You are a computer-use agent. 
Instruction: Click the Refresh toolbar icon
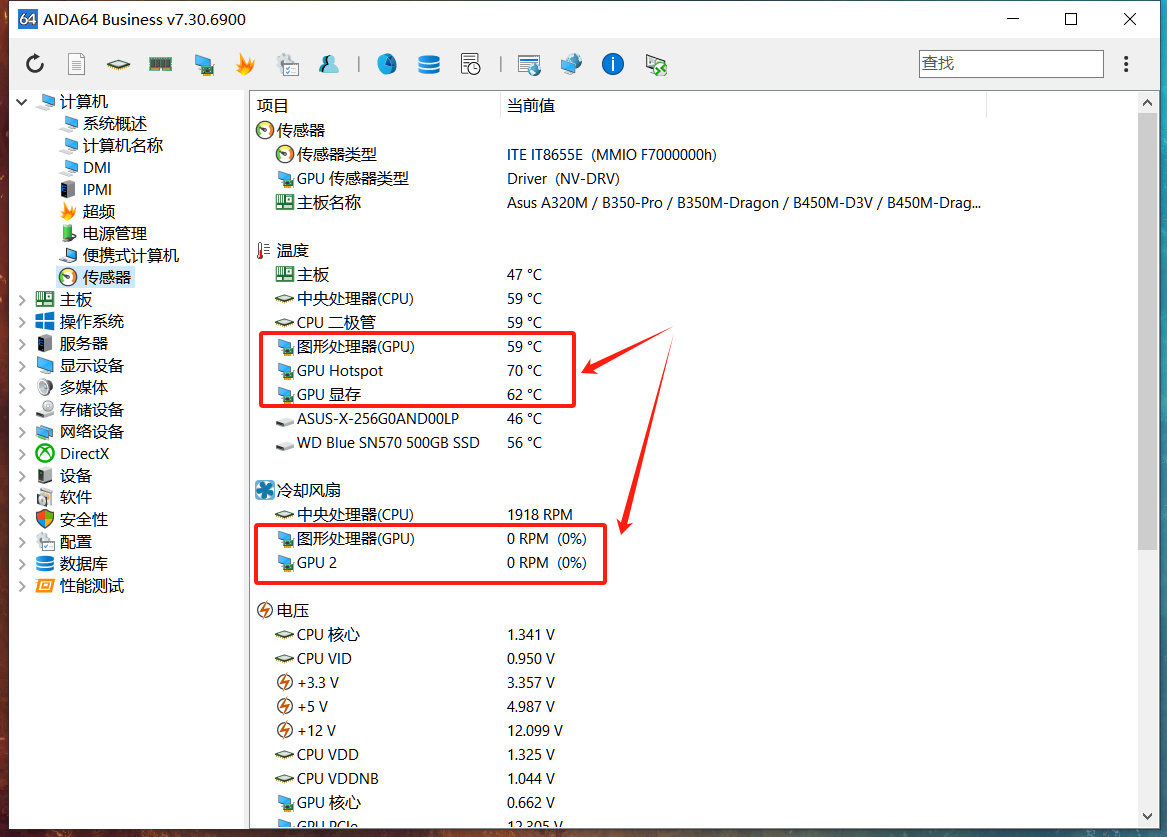[35, 64]
